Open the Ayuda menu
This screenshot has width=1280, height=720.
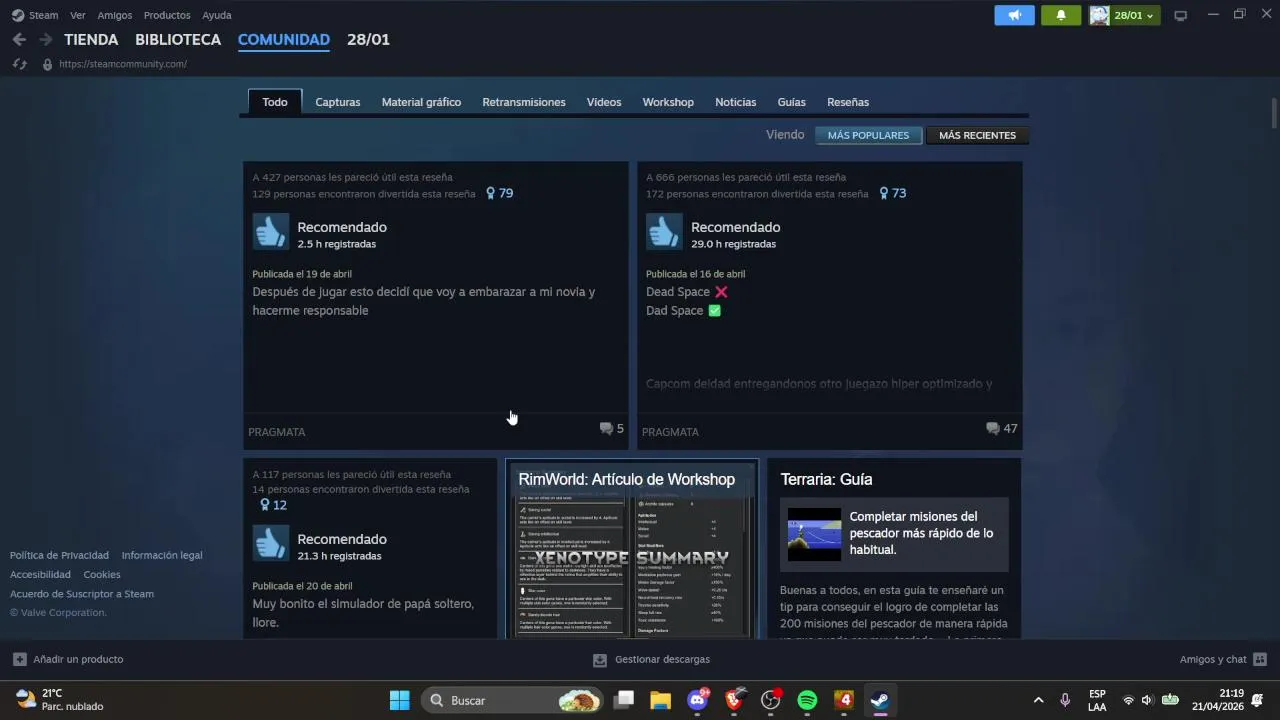tap(217, 15)
